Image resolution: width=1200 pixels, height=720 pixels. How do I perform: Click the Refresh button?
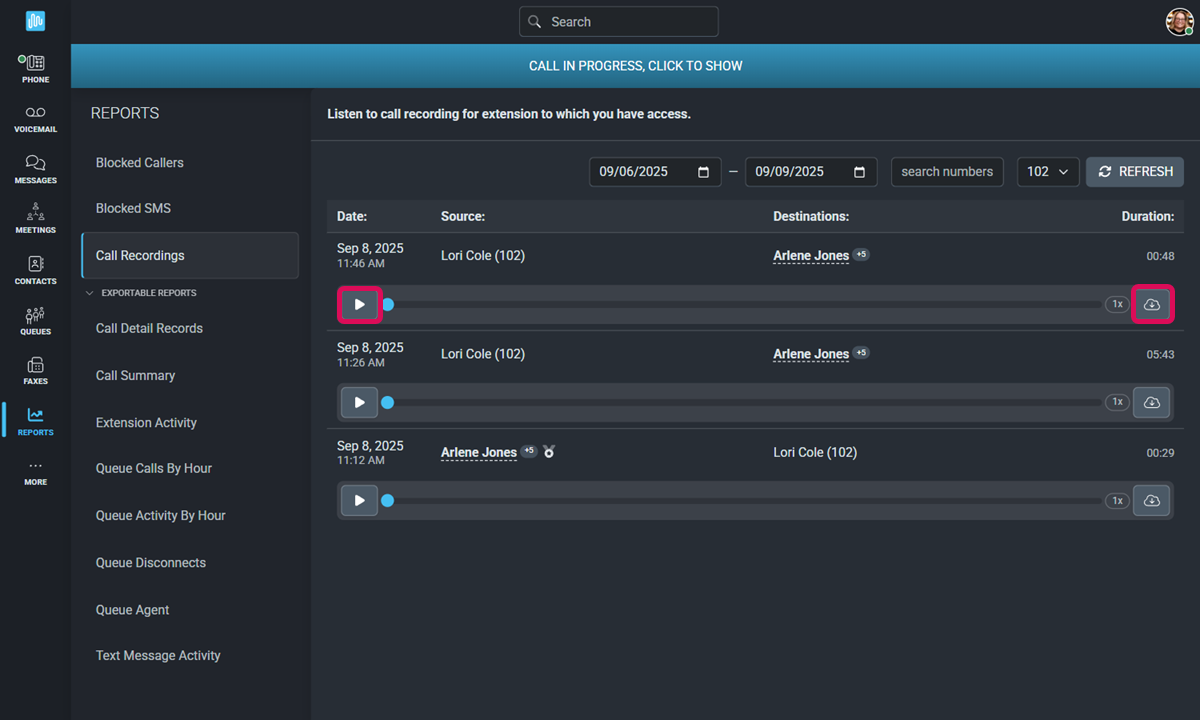1134,172
